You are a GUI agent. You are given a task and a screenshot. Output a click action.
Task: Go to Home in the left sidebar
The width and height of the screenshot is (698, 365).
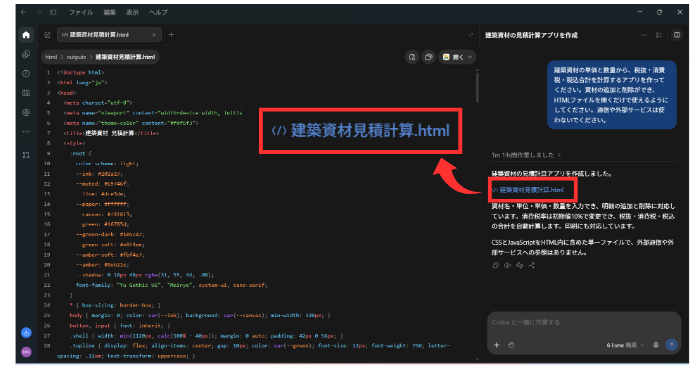point(26,35)
